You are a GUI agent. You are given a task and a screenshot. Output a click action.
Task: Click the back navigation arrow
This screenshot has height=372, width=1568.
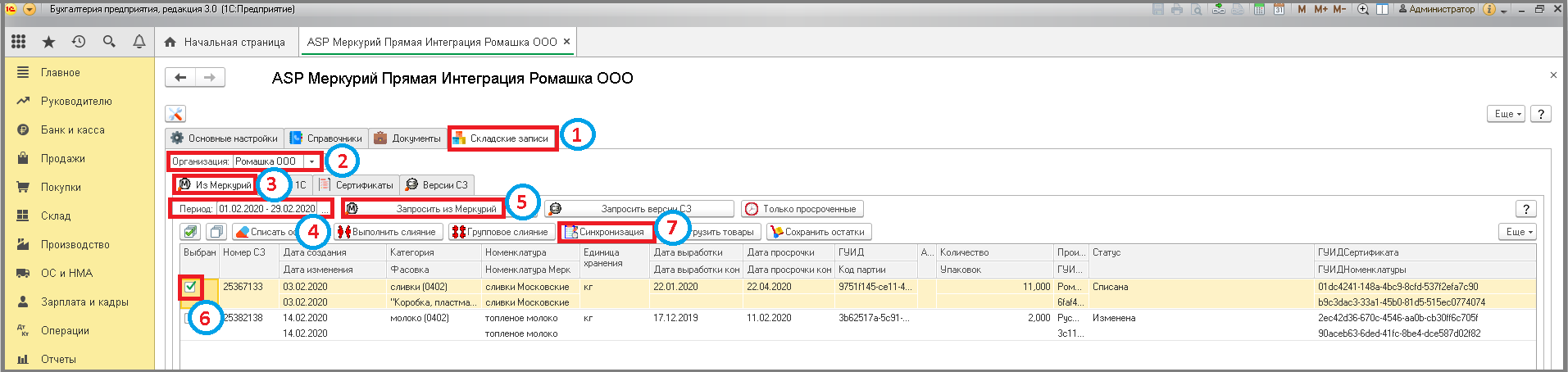[x=180, y=78]
